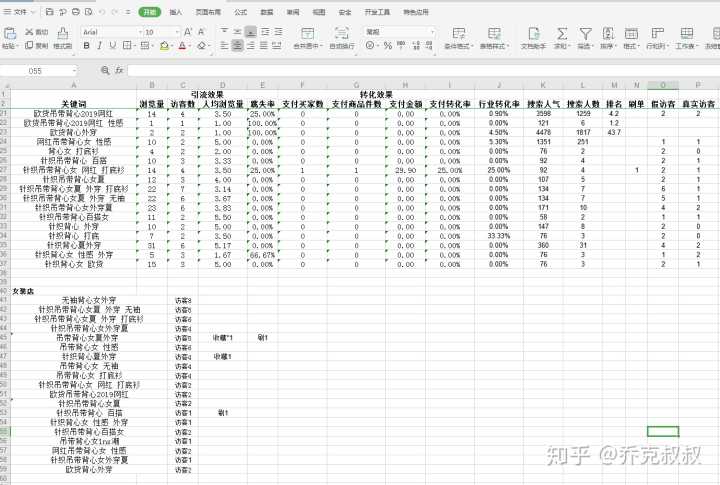Screen dimensions: 720x485
Task: Align cell text to bottom
Action: click(x=251, y=31)
